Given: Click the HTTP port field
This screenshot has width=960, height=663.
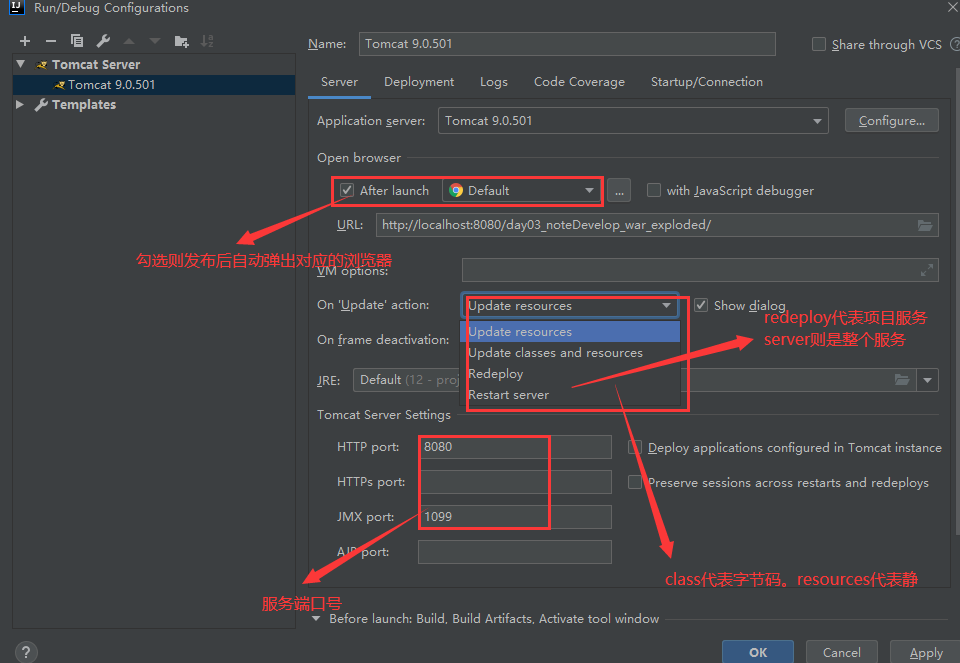Looking at the screenshot, I should tap(515, 447).
